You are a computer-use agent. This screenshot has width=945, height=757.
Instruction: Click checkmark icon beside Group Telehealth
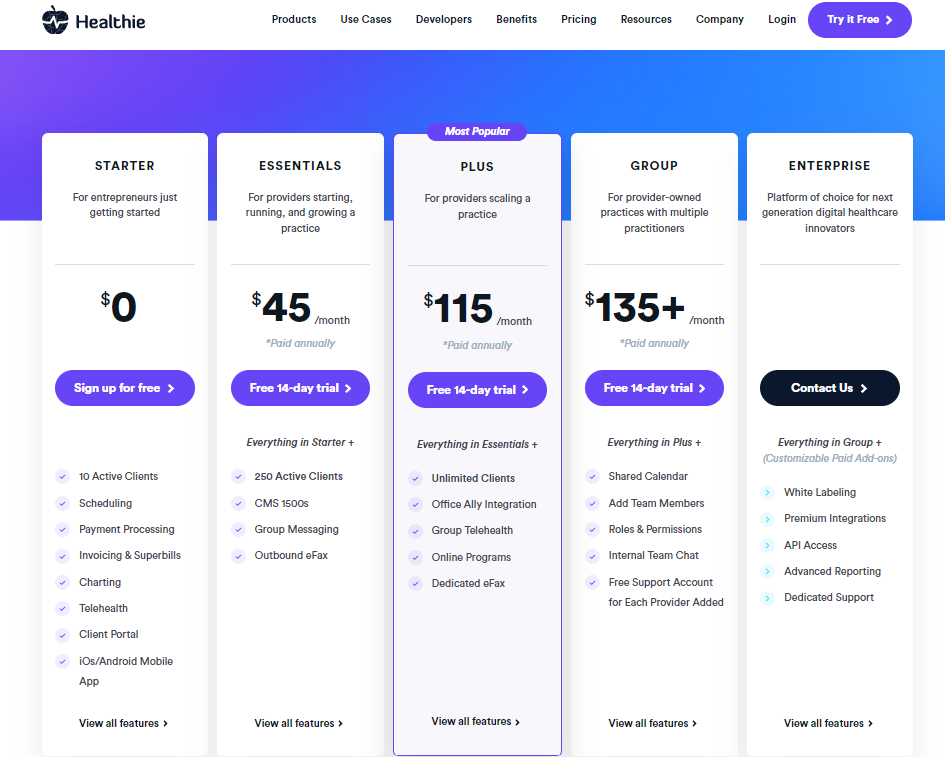click(x=415, y=531)
